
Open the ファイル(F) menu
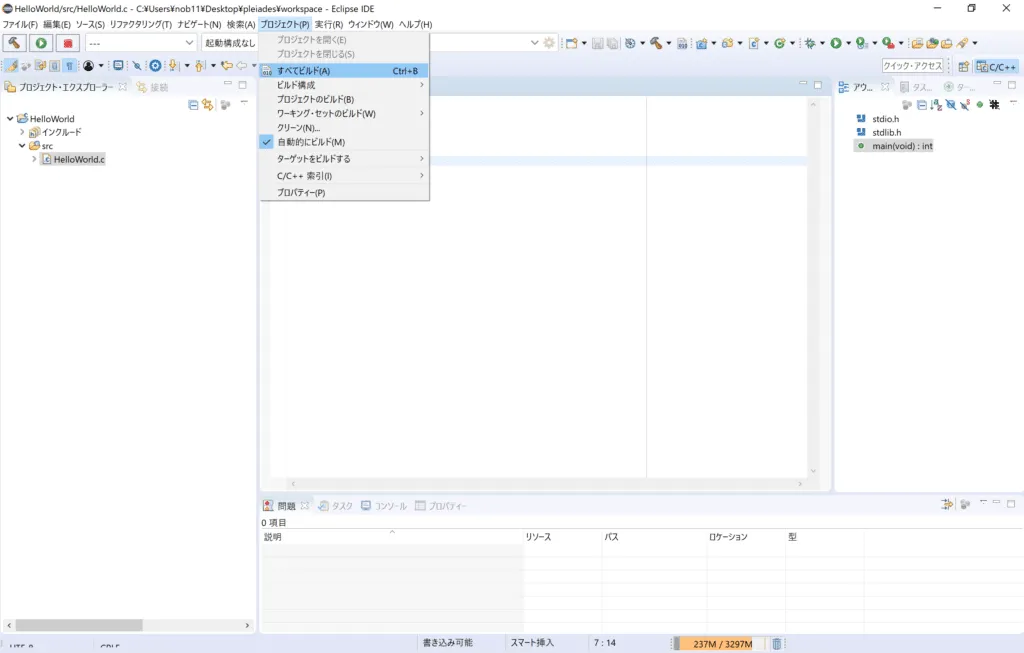click(x=20, y=24)
